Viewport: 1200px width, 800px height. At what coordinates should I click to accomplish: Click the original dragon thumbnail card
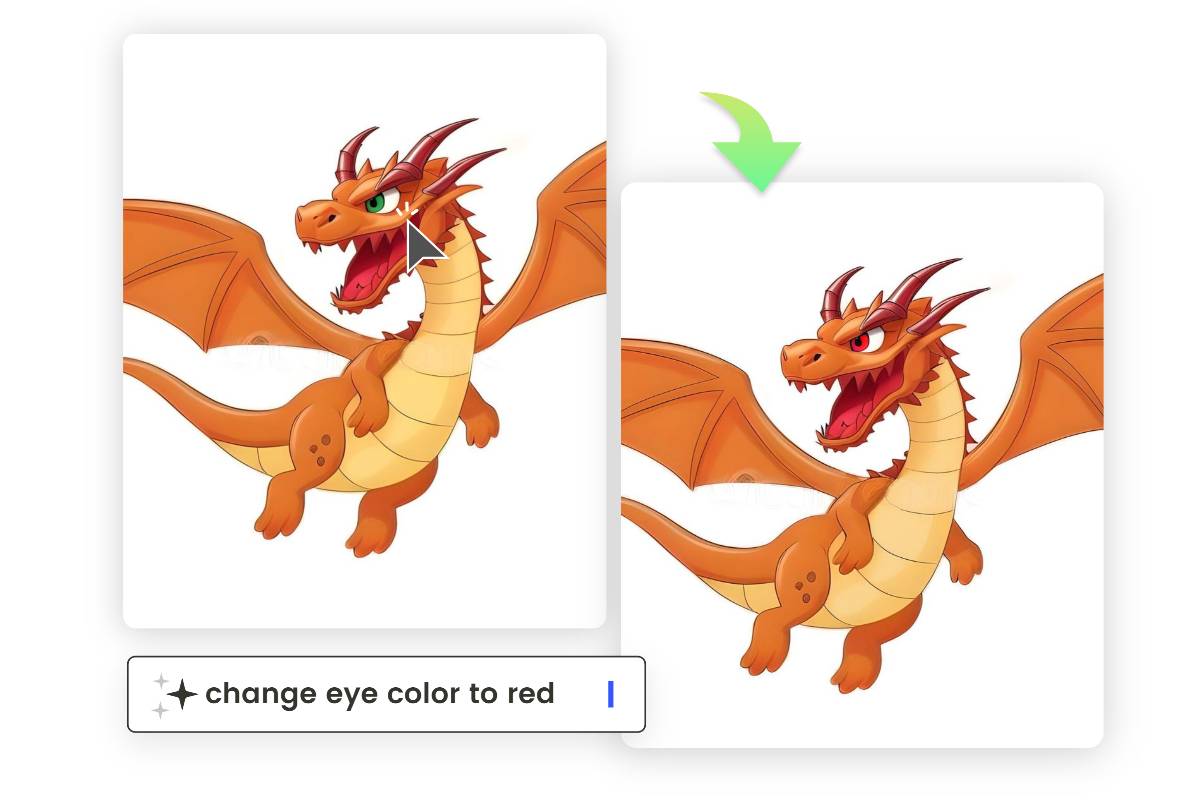pyautogui.click(x=364, y=330)
